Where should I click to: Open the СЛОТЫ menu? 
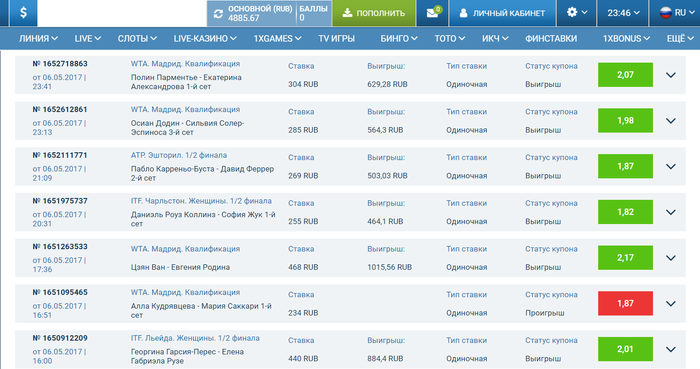(137, 39)
